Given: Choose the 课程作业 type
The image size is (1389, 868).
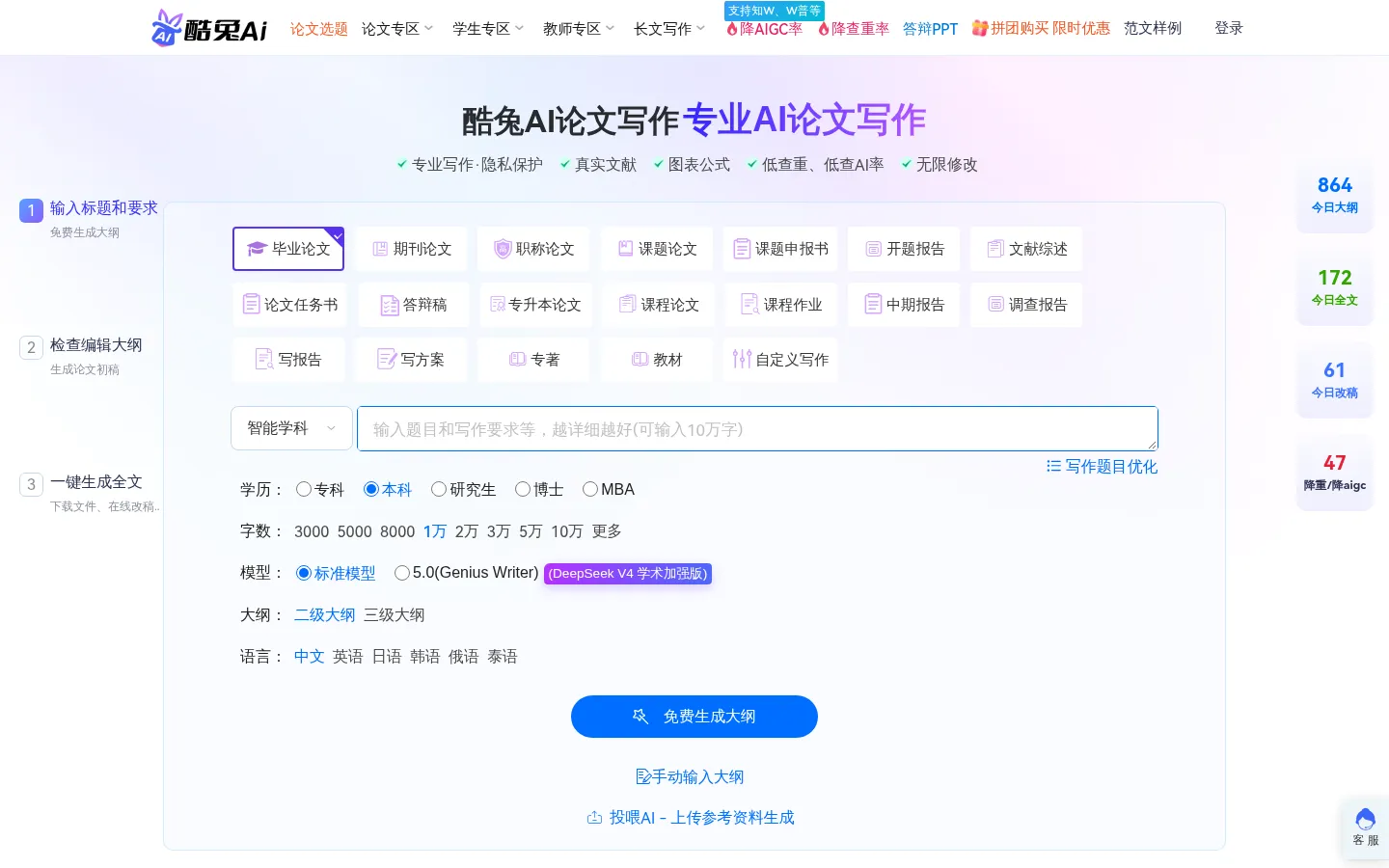Looking at the screenshot, I should pos(781,305).
